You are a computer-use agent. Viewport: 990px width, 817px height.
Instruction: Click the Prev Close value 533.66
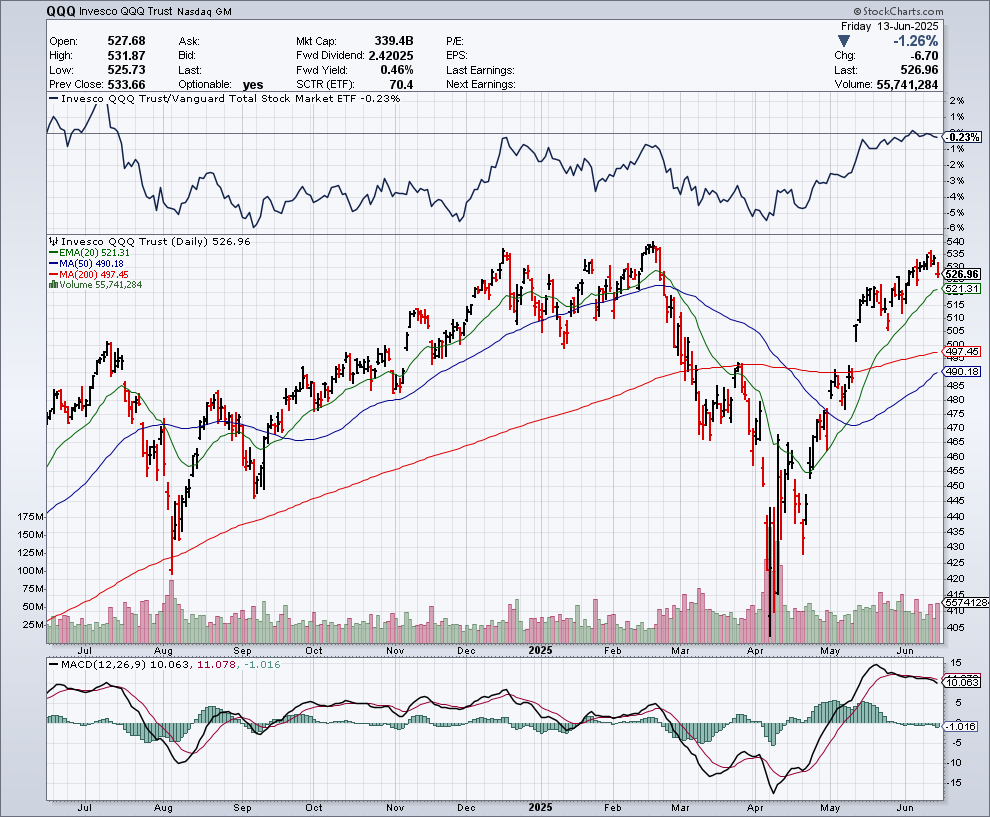126,85
